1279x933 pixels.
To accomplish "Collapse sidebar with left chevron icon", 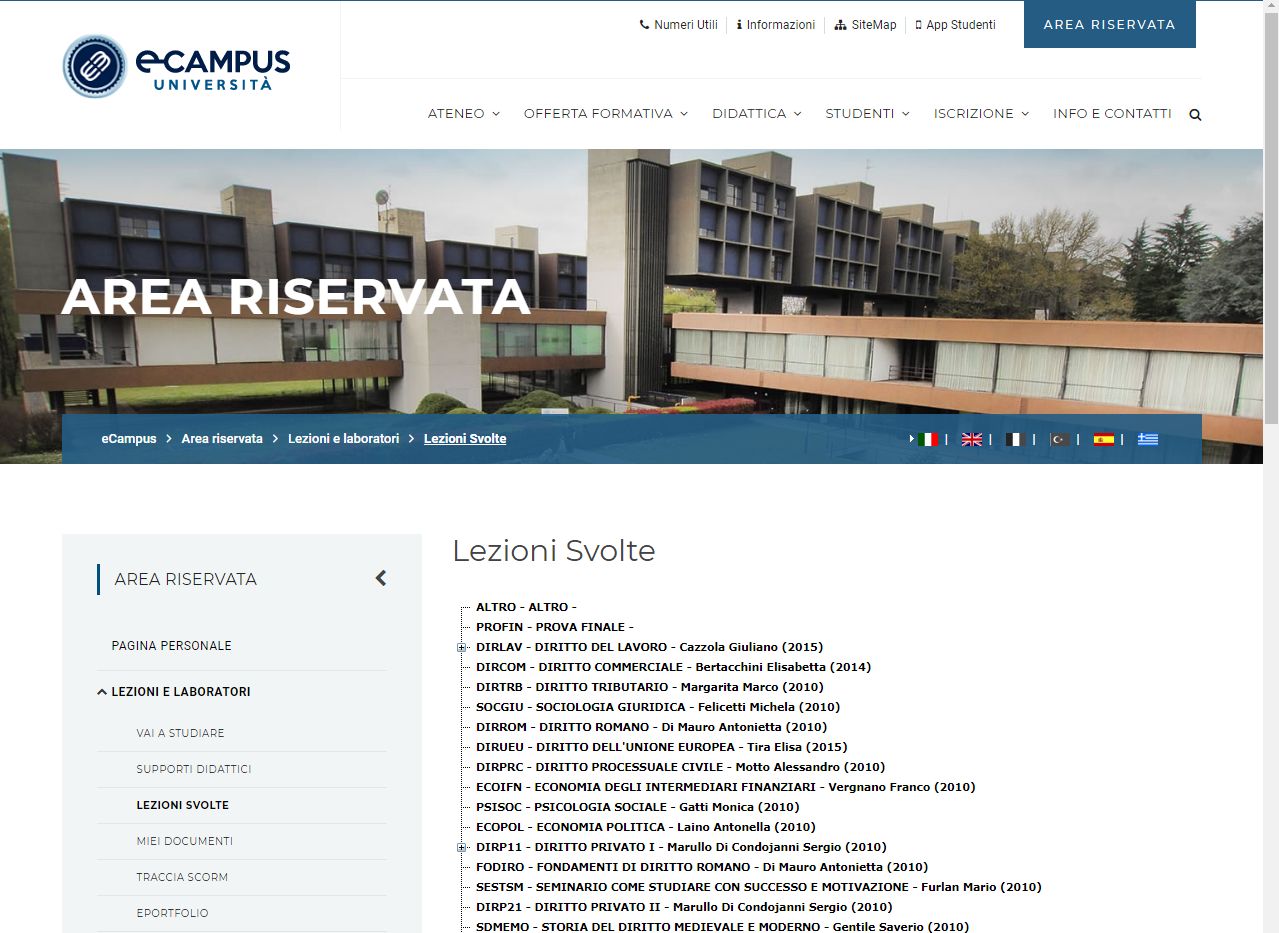I will [380, 578].
